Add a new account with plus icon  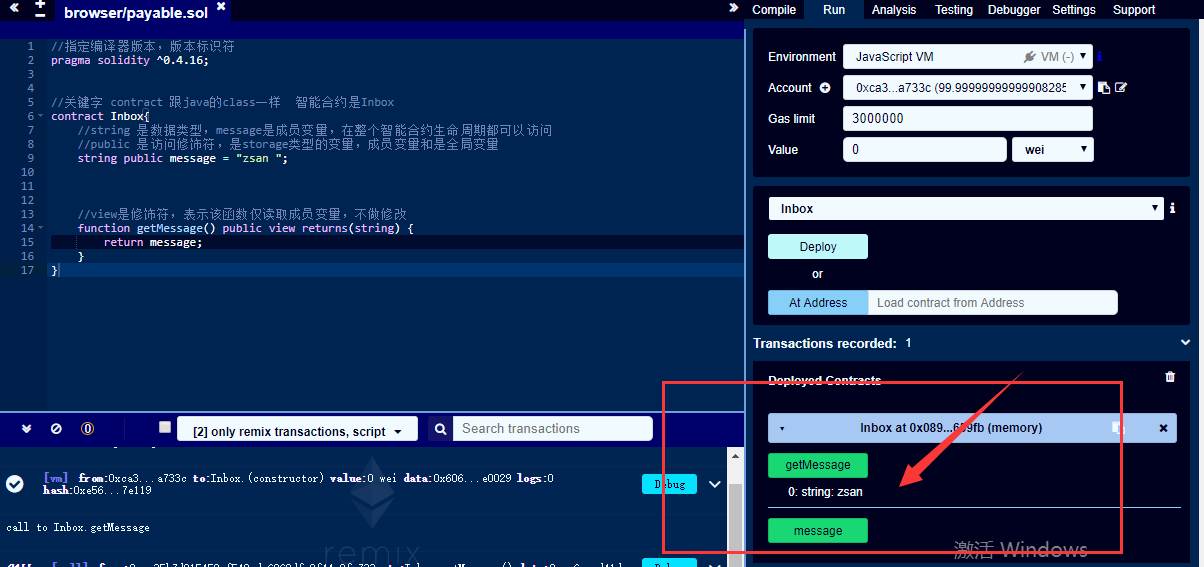tap(825, 88)
